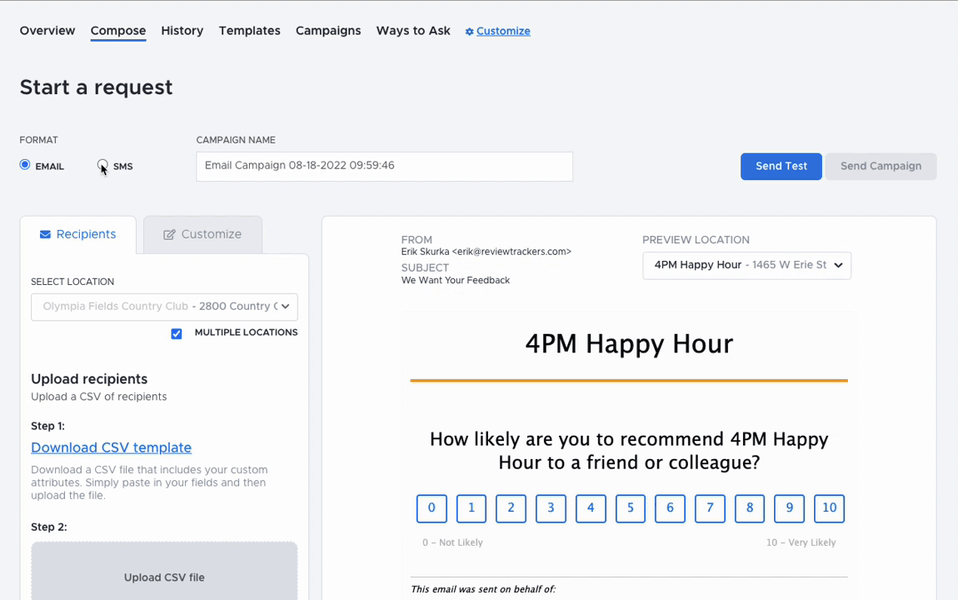Viewport: 958px width, 600px height.
Task: Select rating 9 in the preview
Action: (x=789, y=508)
